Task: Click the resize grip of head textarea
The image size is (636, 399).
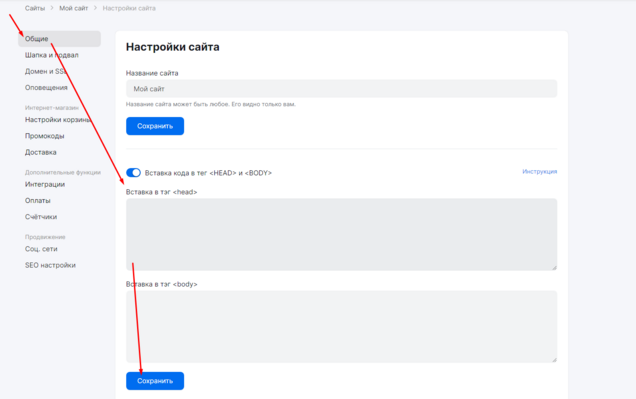Action: (x=554, y=268)
